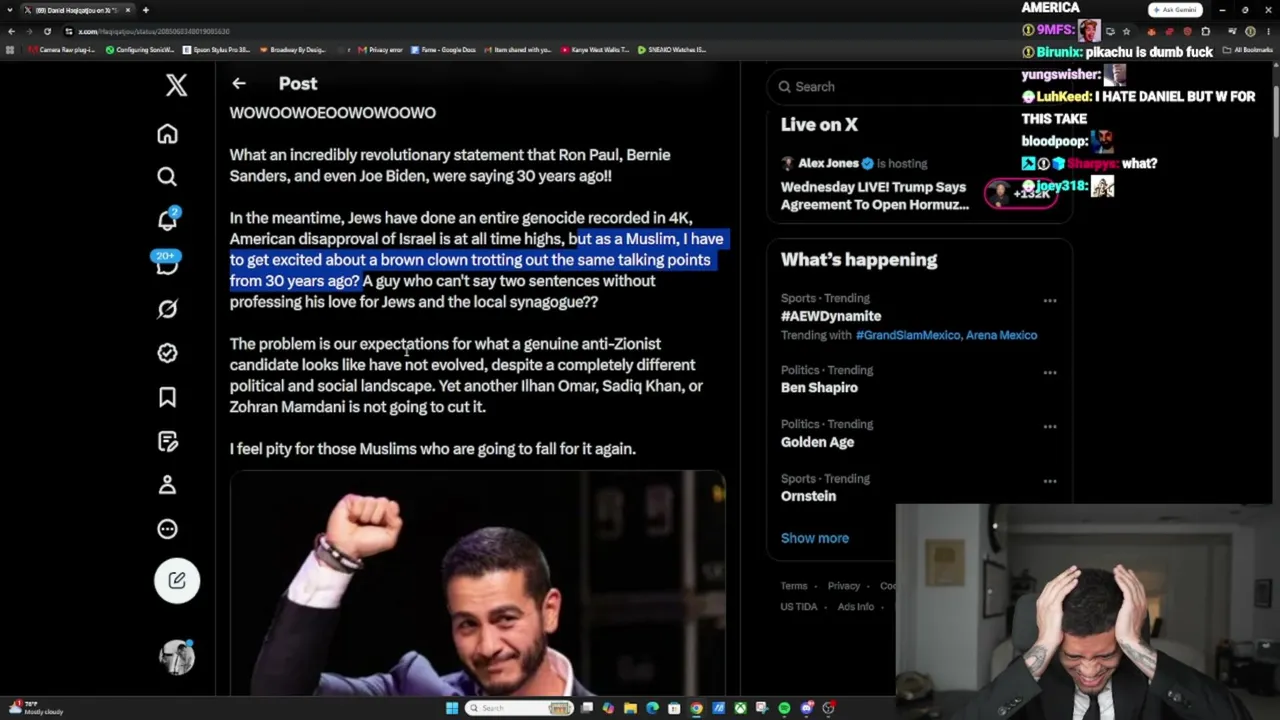Open the Broadway By Design bookmark
1280x720 pixels.
click(x=292, y=50)
